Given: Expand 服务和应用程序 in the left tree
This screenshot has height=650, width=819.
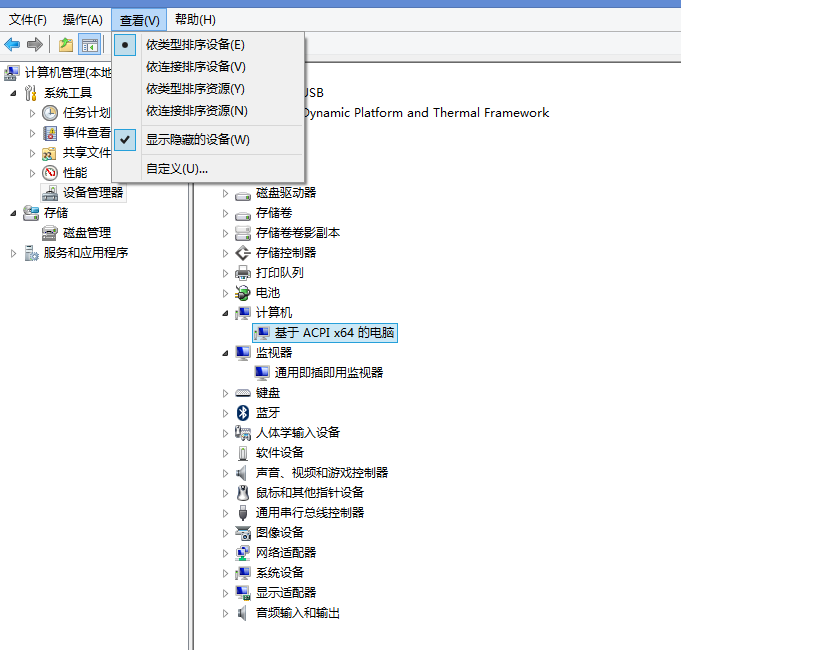Looking at the screenshot, I should [x=14, y=253].
